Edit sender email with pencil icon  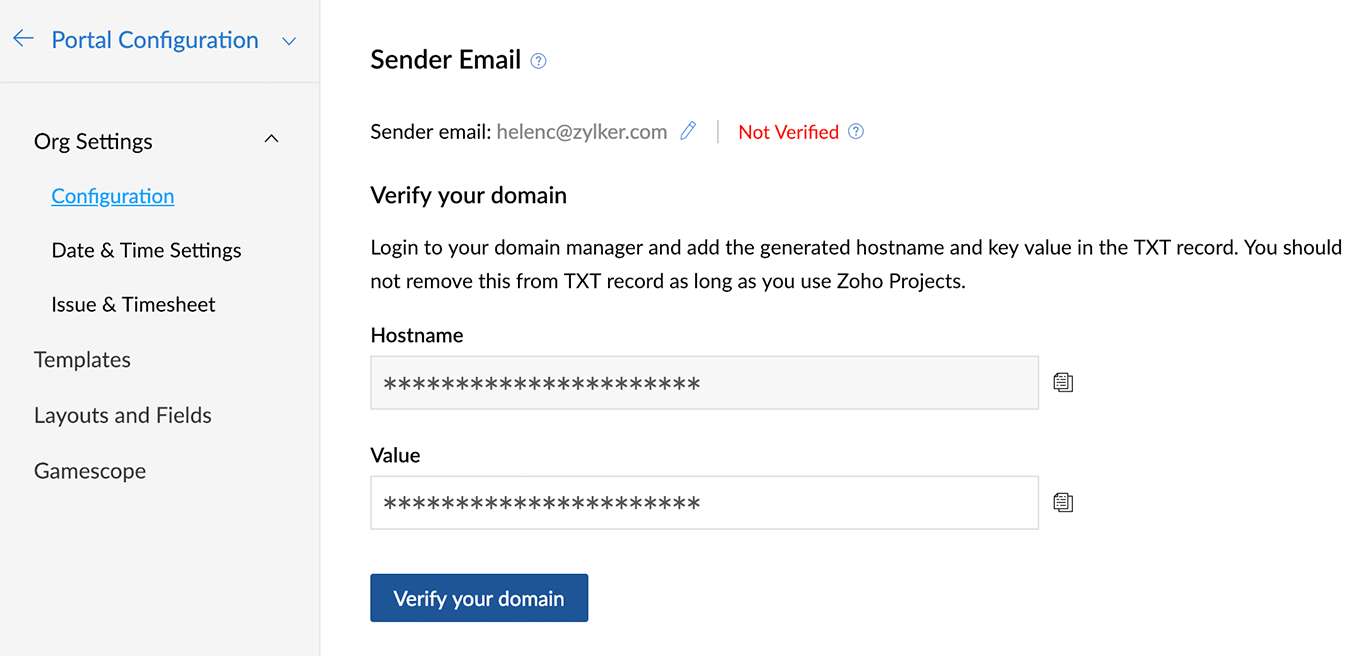pos(688,131)
